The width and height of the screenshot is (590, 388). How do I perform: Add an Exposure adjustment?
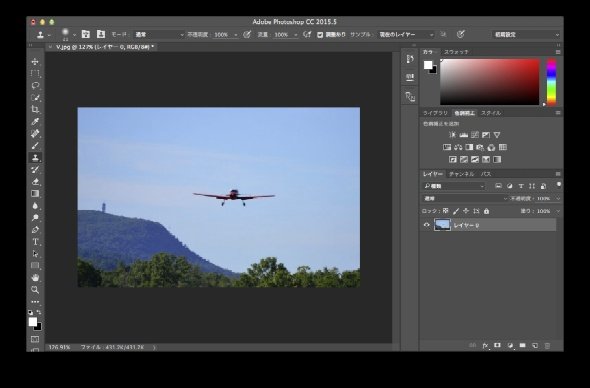point(486,135)
